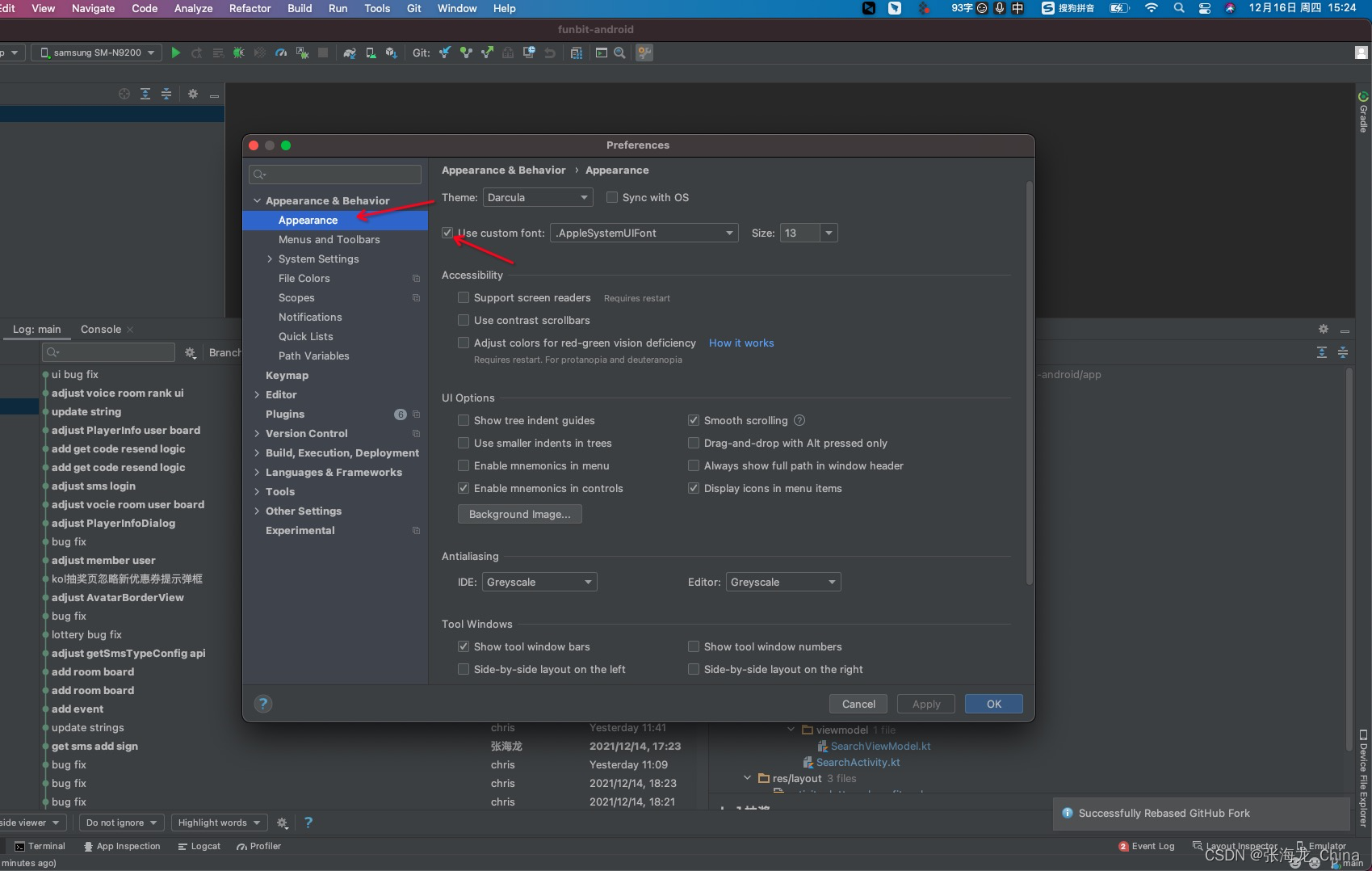This screenshot has height=871, width=1372.
Task: Enable Sync with OS checkbox
Action: pyautogui.click(x=612, y=197)
